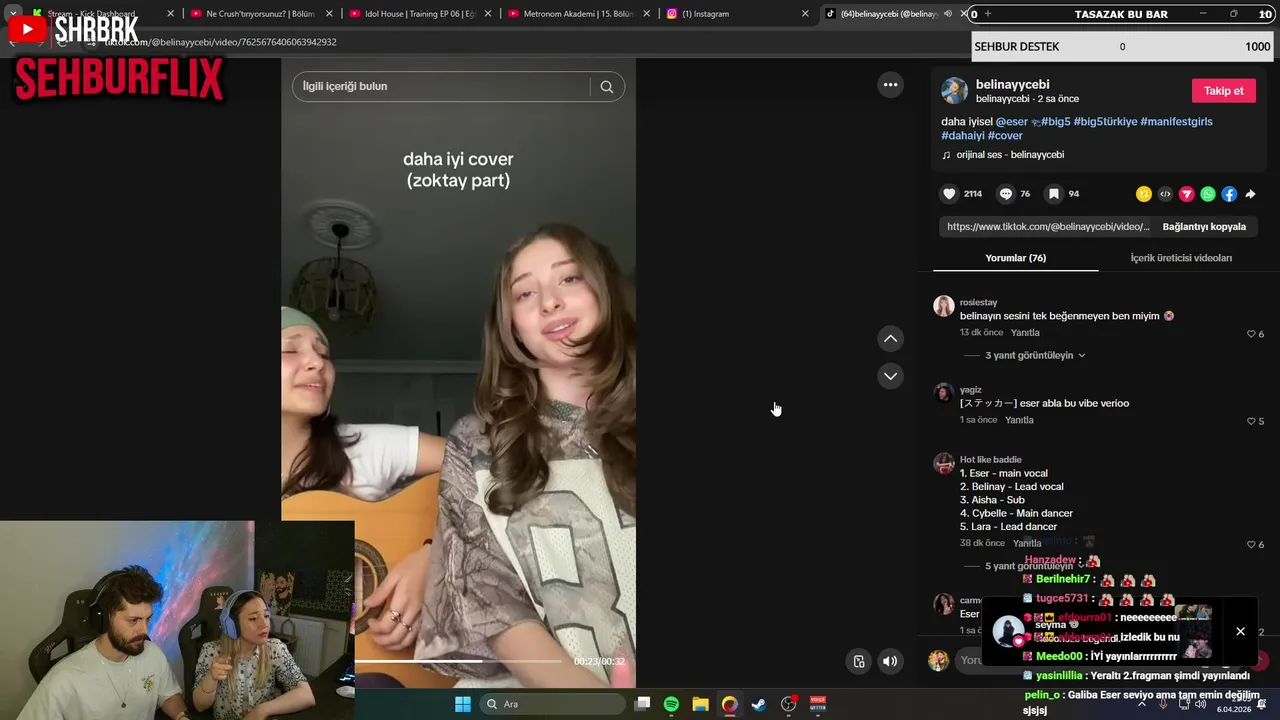
Task: Click the search magnifier in video search box
Action: (607, 87)
